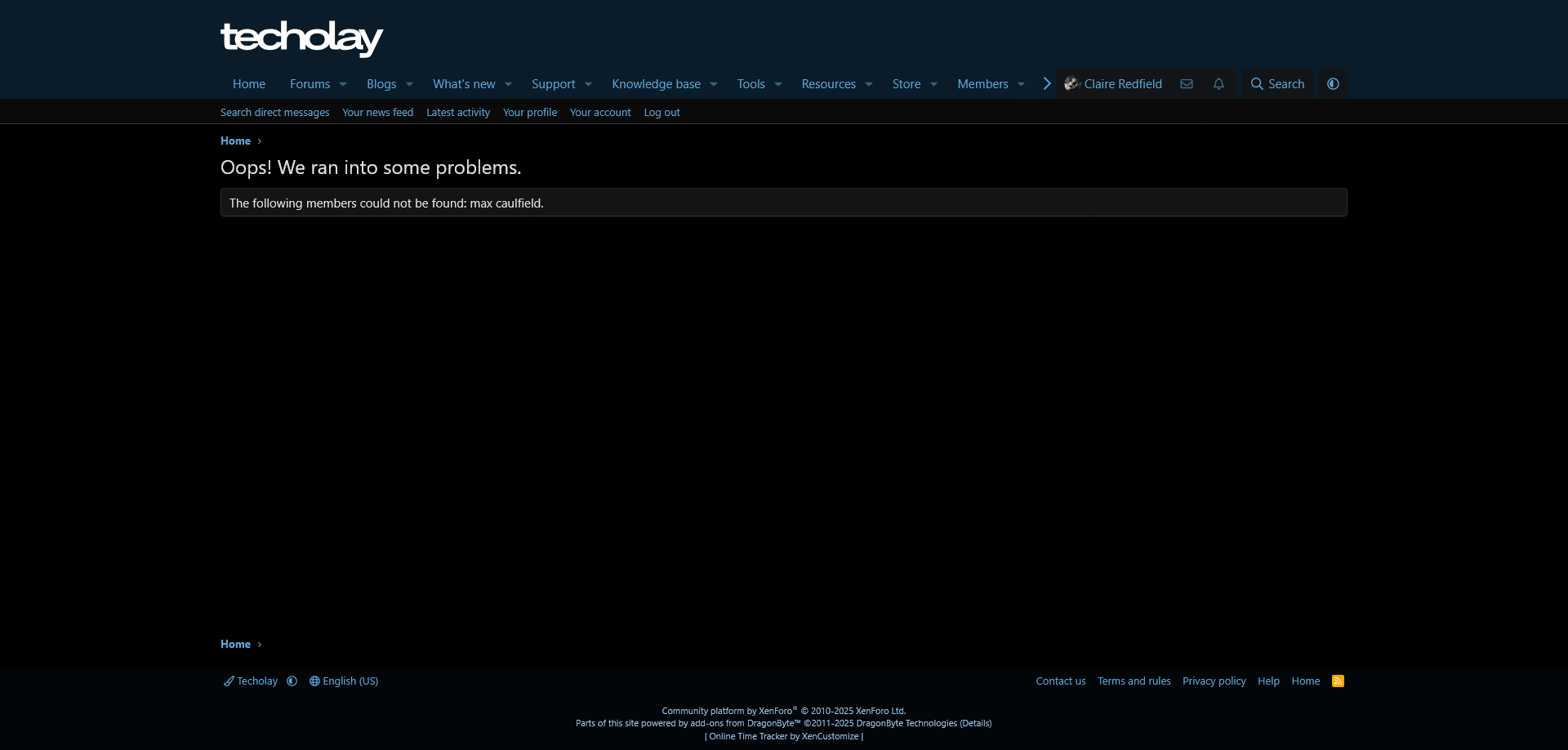Open the Help footer link
This screenshot has width=1568, height=750.
(1268, 681)
